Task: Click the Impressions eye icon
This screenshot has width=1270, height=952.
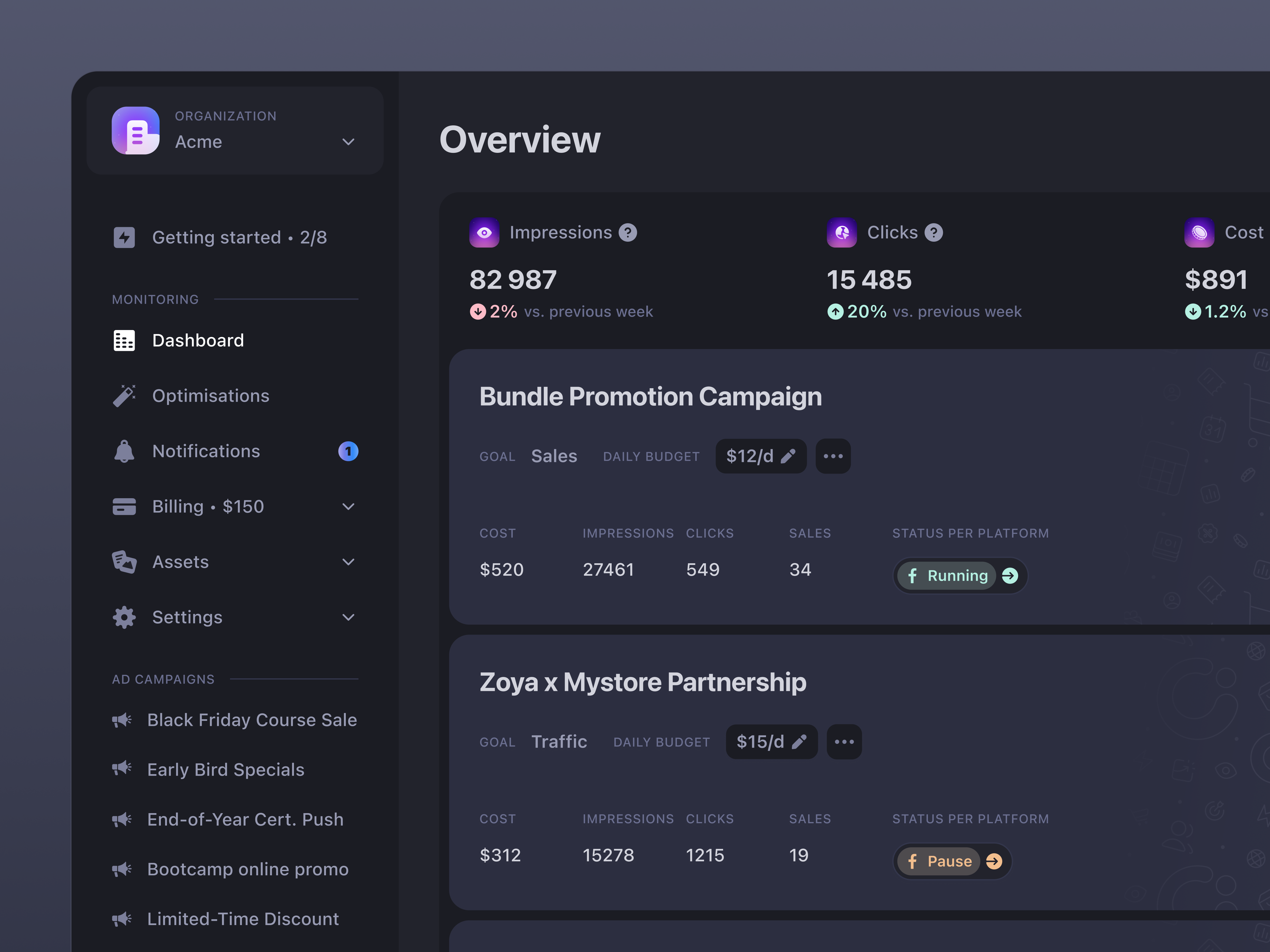Action: pyautogui.click(x=484, y=232)
